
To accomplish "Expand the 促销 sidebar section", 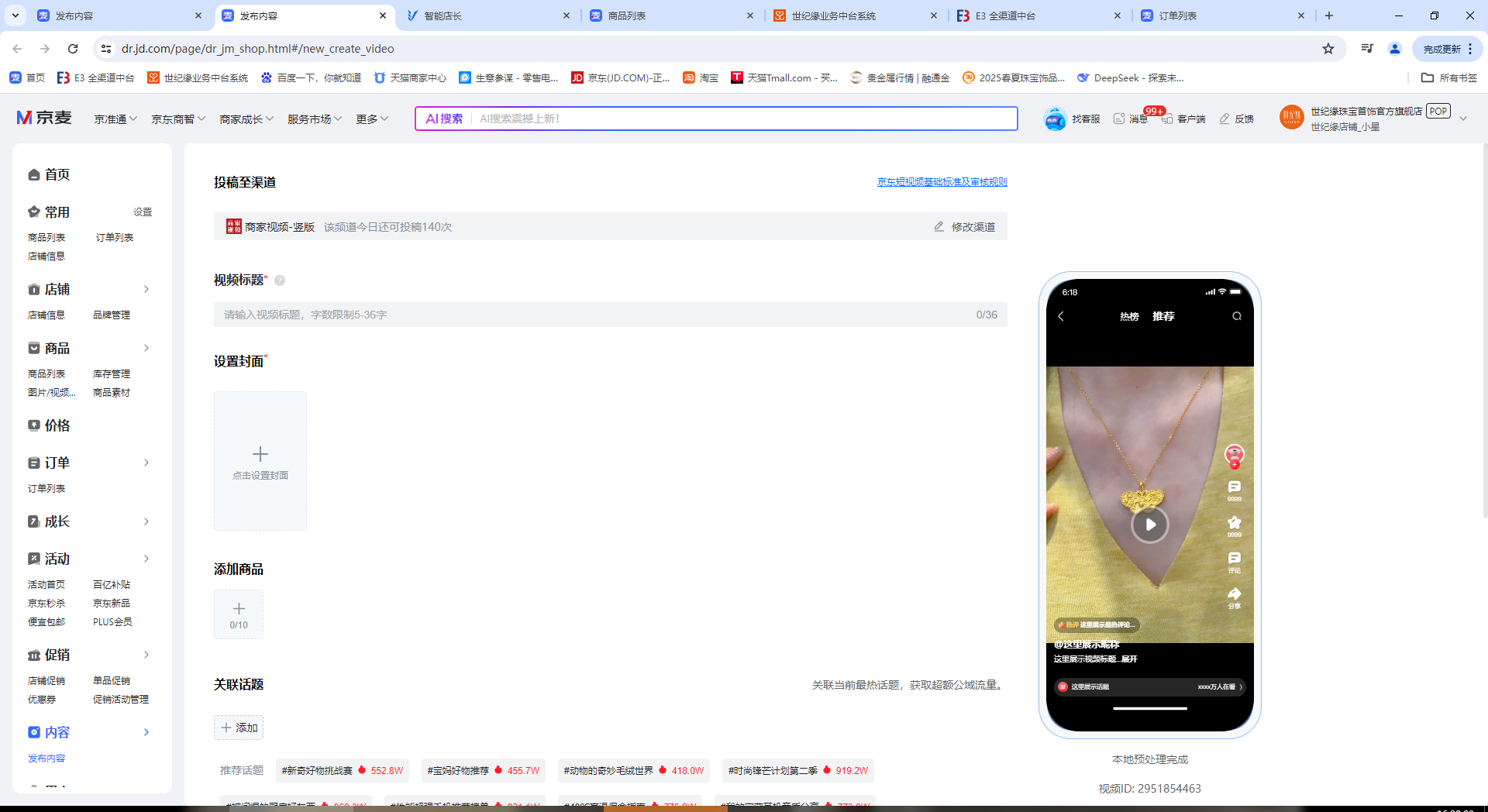I will (146, 655).
